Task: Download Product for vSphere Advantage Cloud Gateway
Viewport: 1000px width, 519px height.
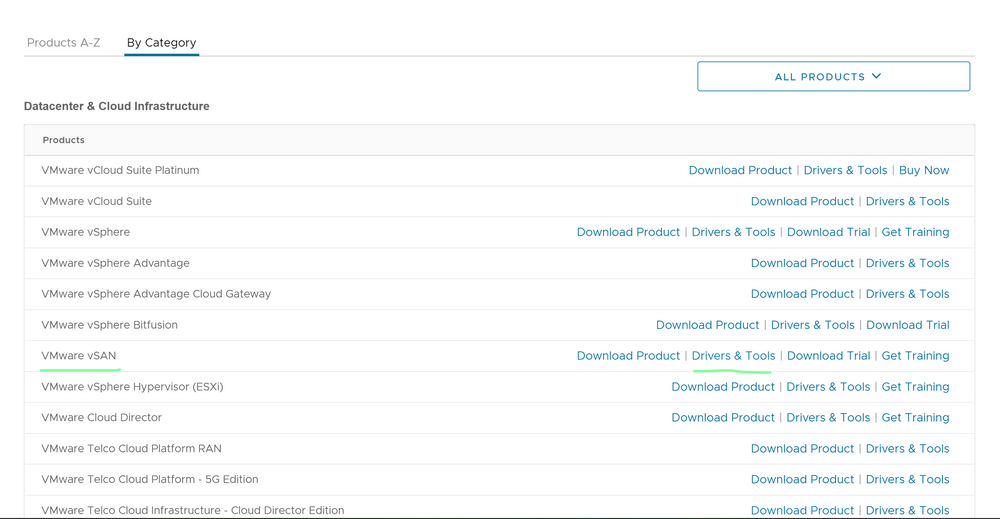Action: tap(802, 294)
